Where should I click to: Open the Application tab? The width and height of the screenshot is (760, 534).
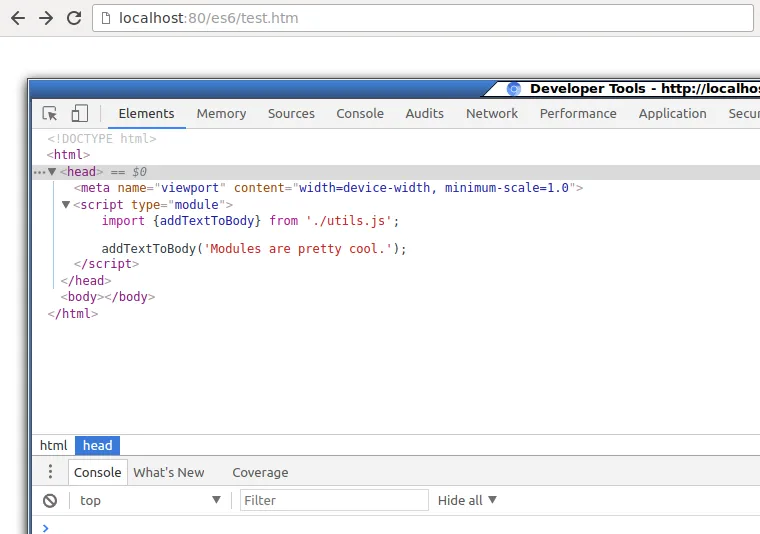click(672, 113)
